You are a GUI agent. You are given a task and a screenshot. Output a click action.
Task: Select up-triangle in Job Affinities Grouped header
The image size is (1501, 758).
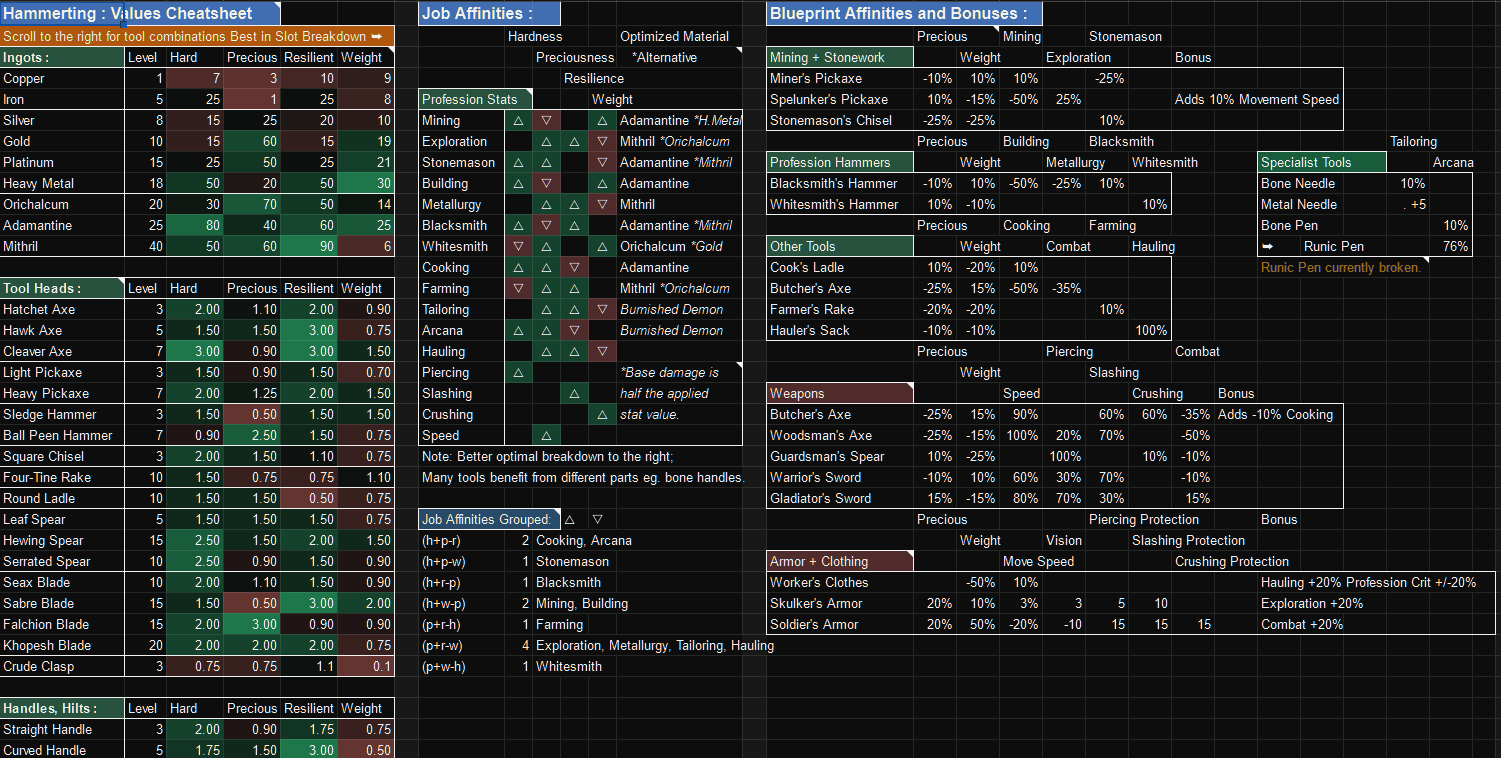pyautogui.click(x=570, y=519)
